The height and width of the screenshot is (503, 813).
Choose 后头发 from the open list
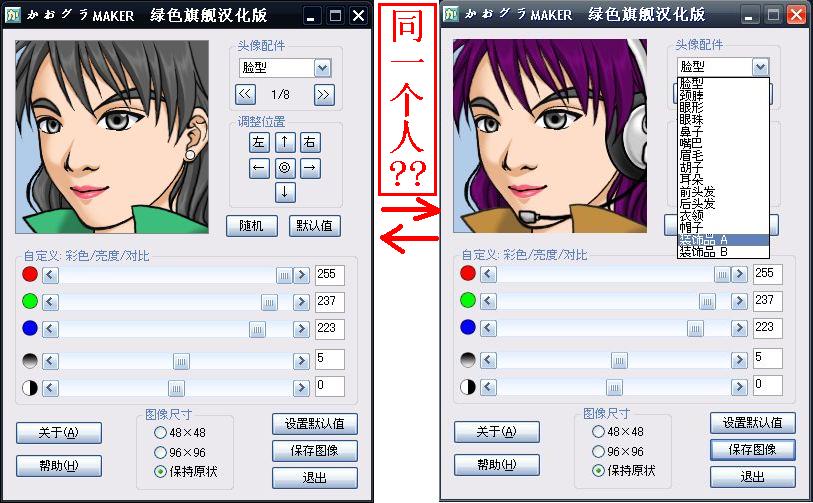723,203
